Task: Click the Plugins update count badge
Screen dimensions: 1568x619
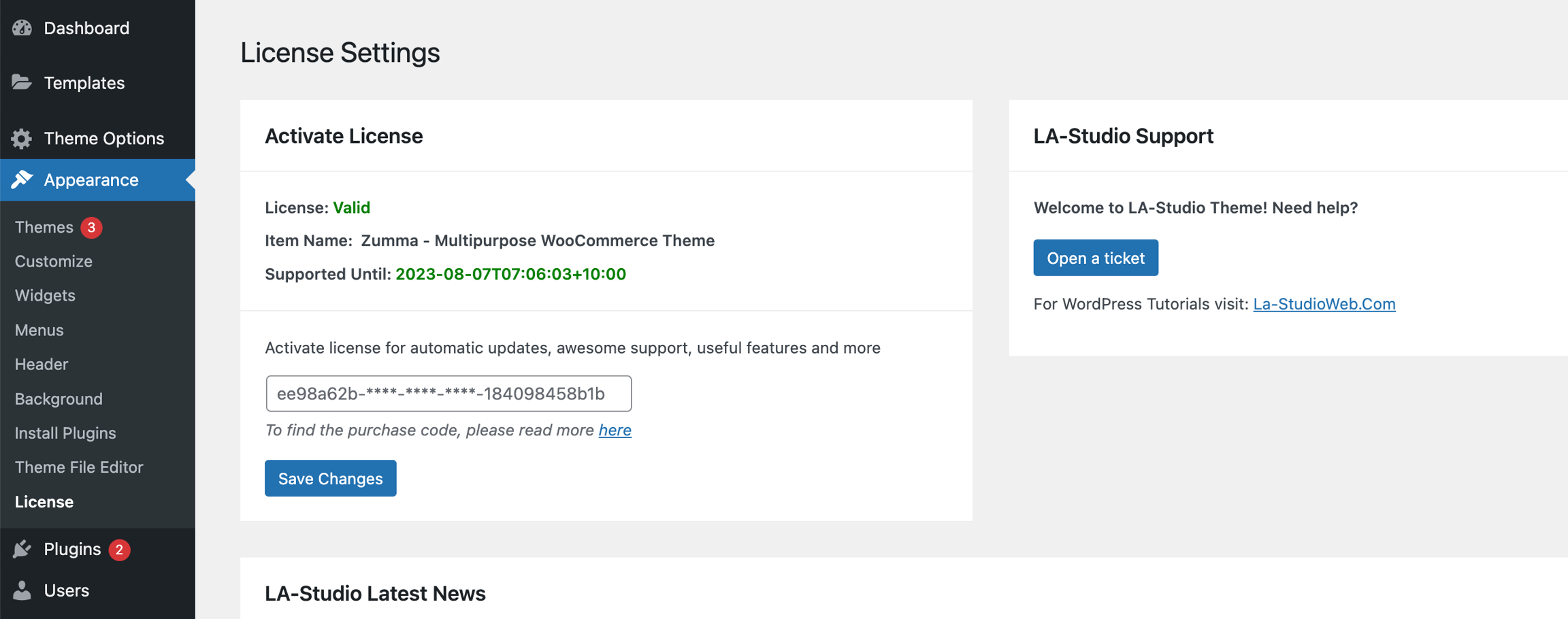Action: [119, 550]
